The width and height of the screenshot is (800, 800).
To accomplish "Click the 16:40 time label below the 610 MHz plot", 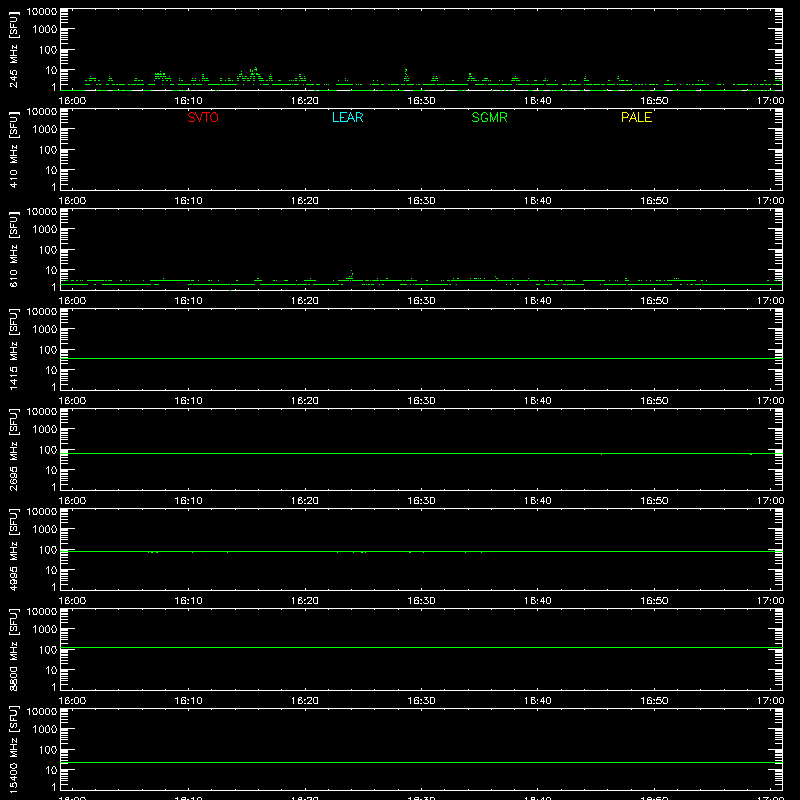I will tap(538, 301).
